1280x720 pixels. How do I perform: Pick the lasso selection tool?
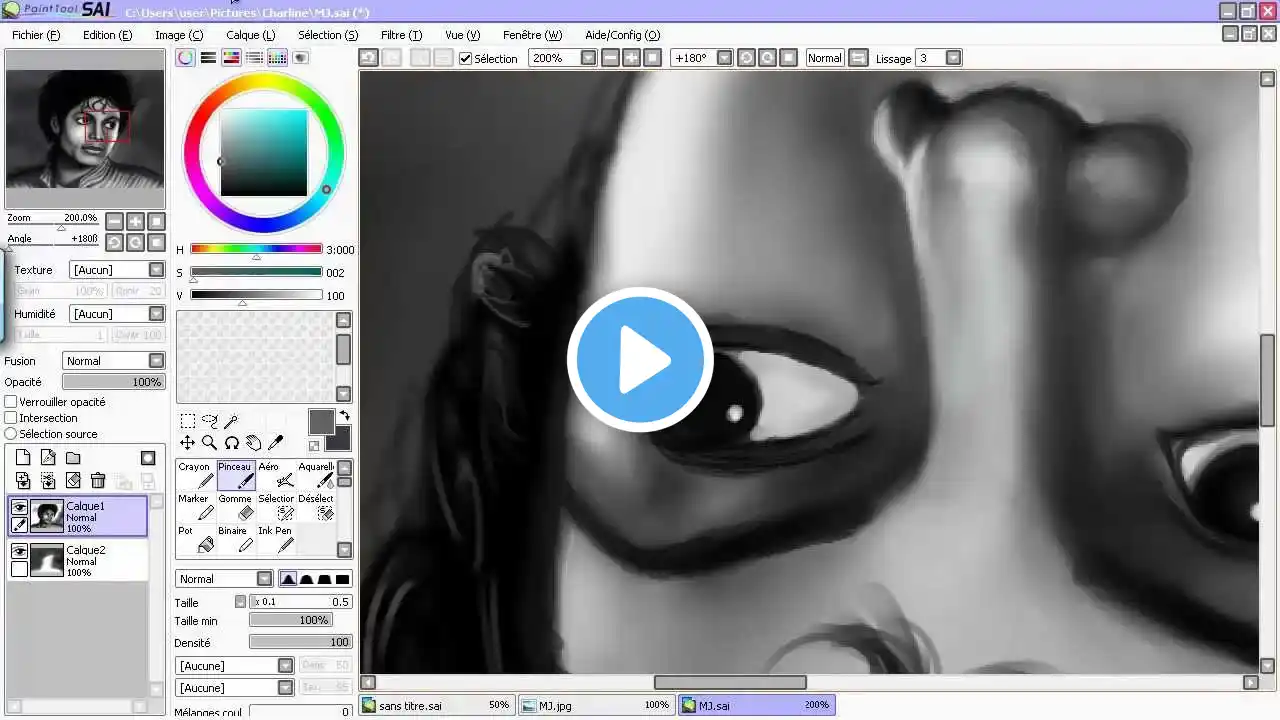(209, 421)
